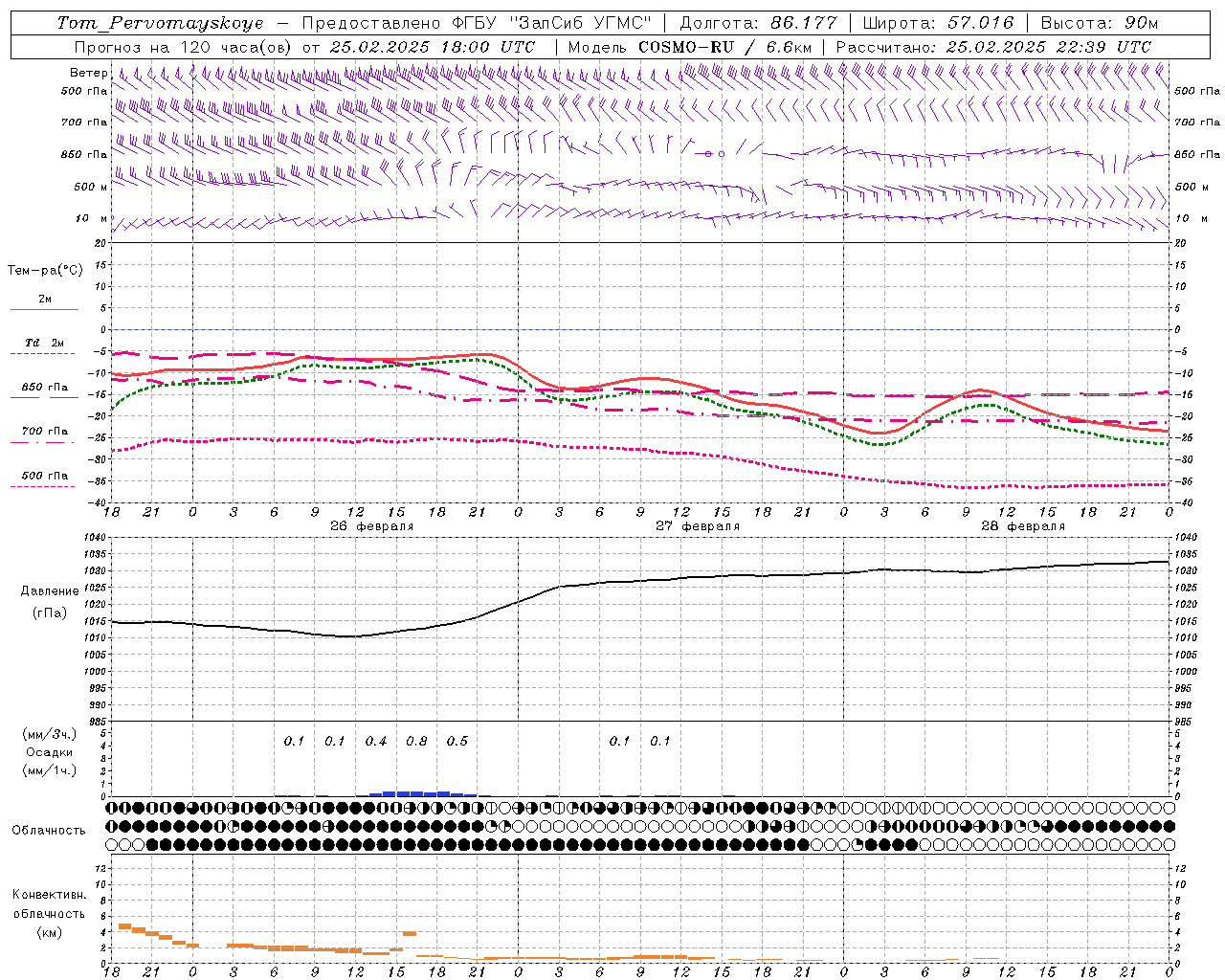Click the 'Высота: 90м' elevation value
This screenshot has height=980, width=1225.
pyautogui.click(x=1099, y=23)
